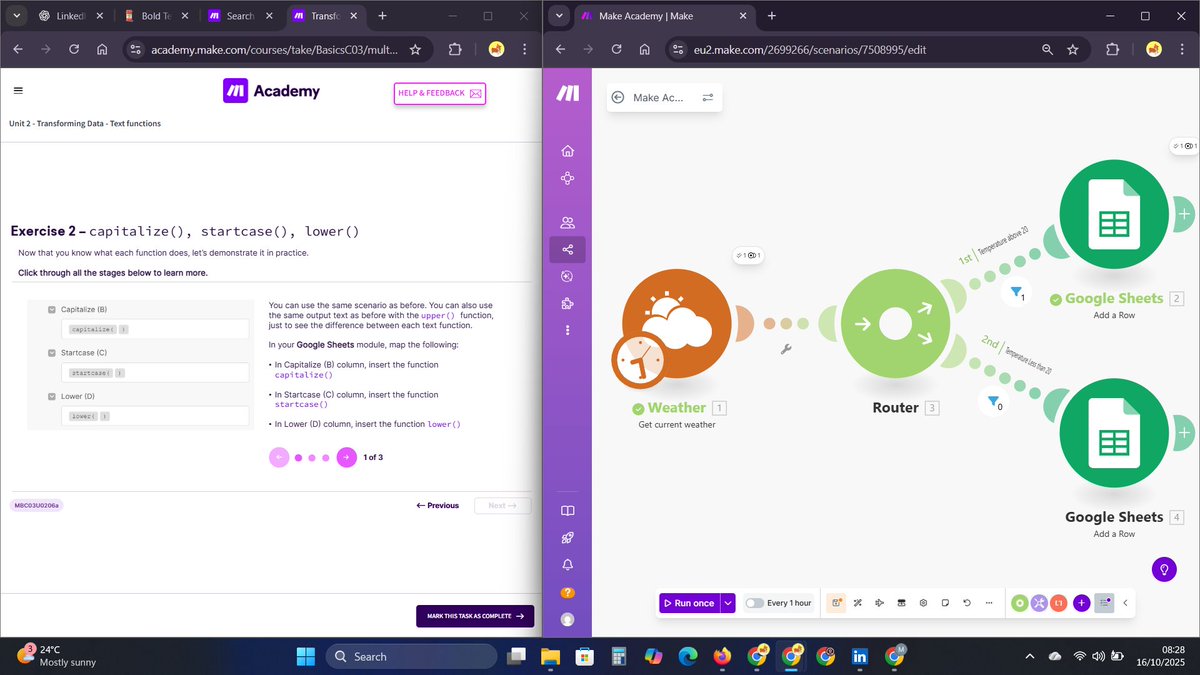The width and height of the screenshot is (1200, 675).
Task: Collapse favorites bar with the chevron
Action: point(1125,603)
